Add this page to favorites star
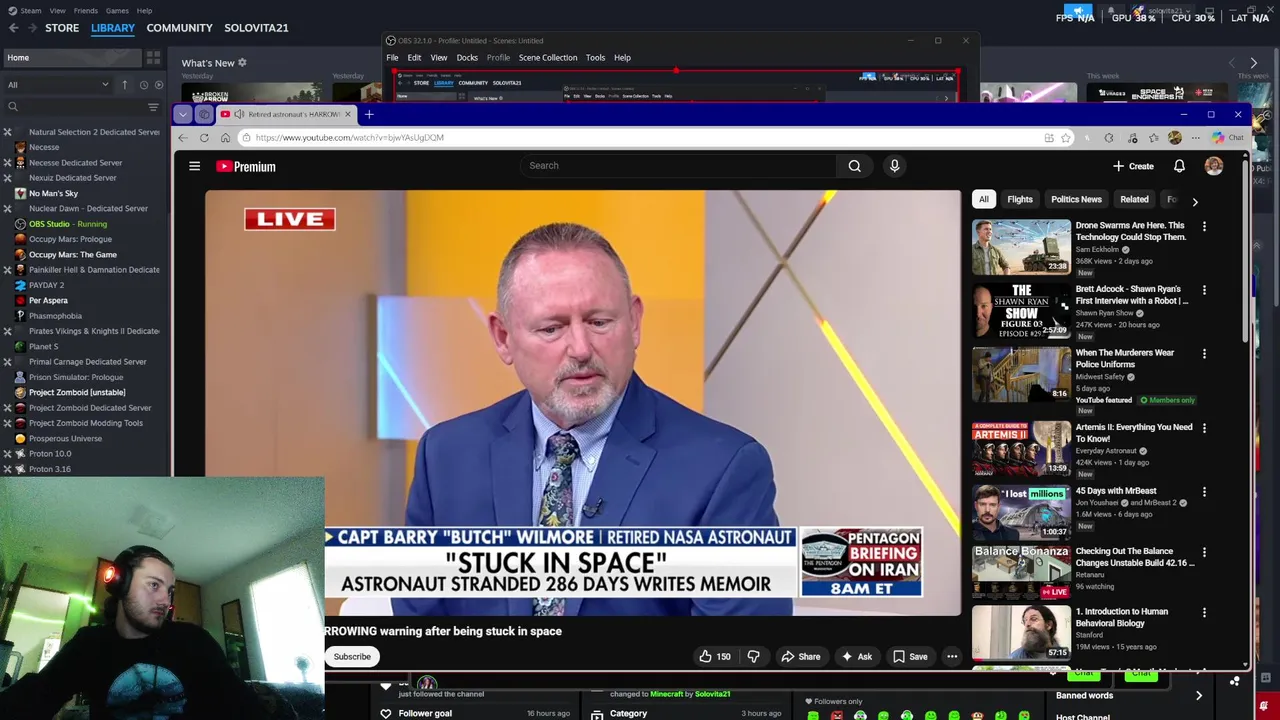1280x720 pixels. (1066, 138)
